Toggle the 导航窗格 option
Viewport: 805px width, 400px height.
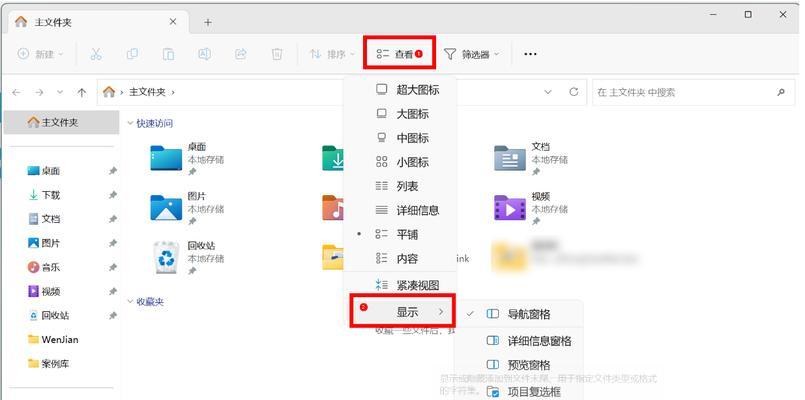[519, 314]
